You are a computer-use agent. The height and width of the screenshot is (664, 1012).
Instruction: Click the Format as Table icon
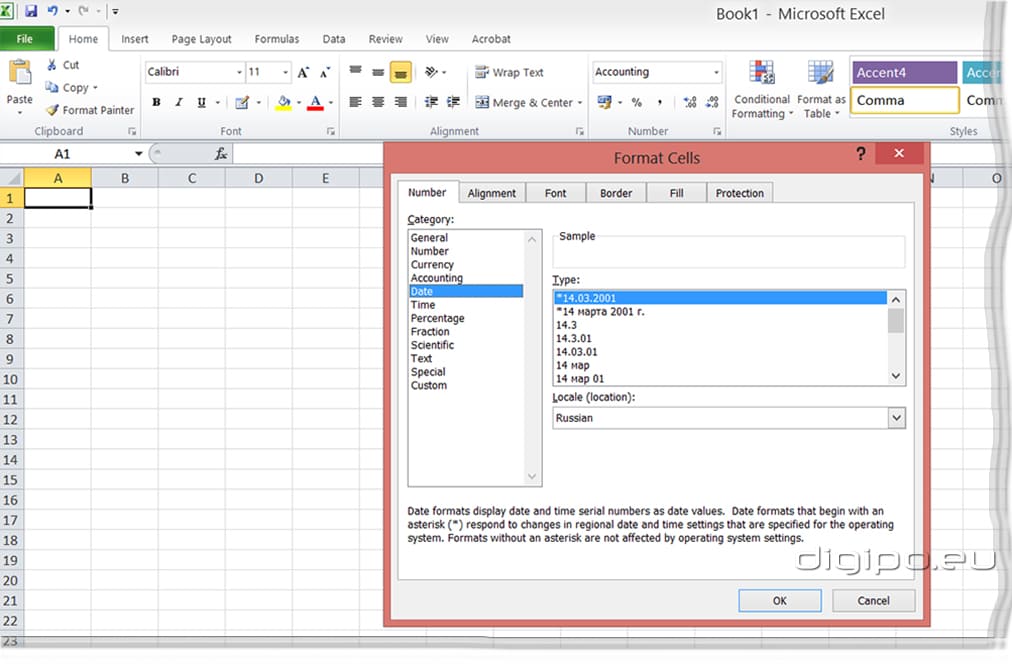coord(821,74)
